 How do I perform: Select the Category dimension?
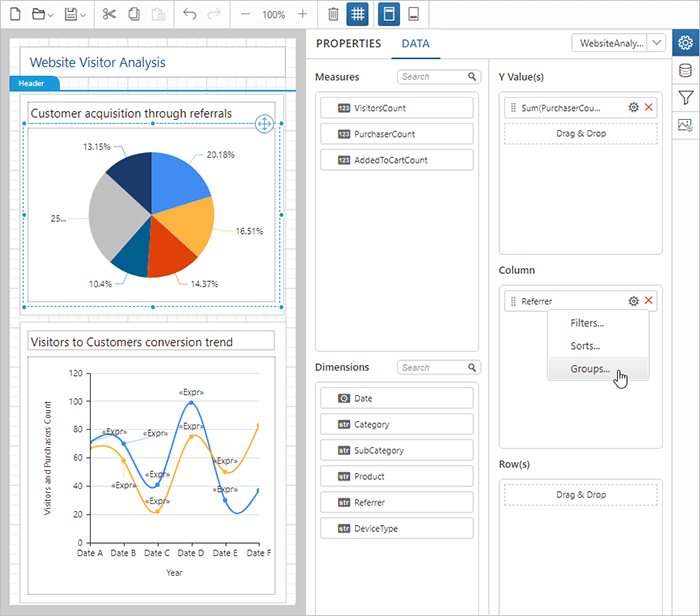click(396, 424)
